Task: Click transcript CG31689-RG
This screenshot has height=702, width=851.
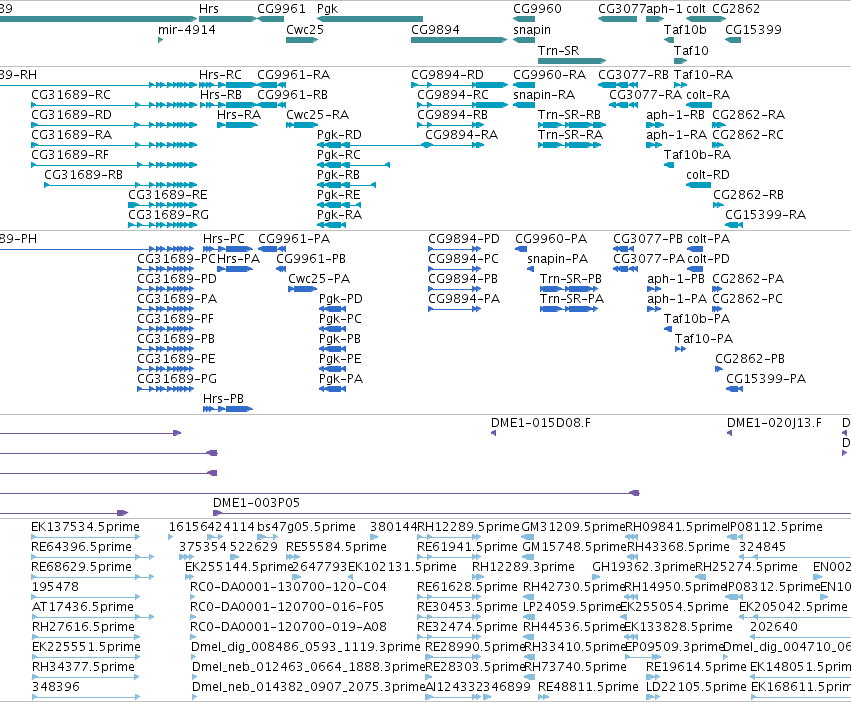Action: (x=168, y=215)
